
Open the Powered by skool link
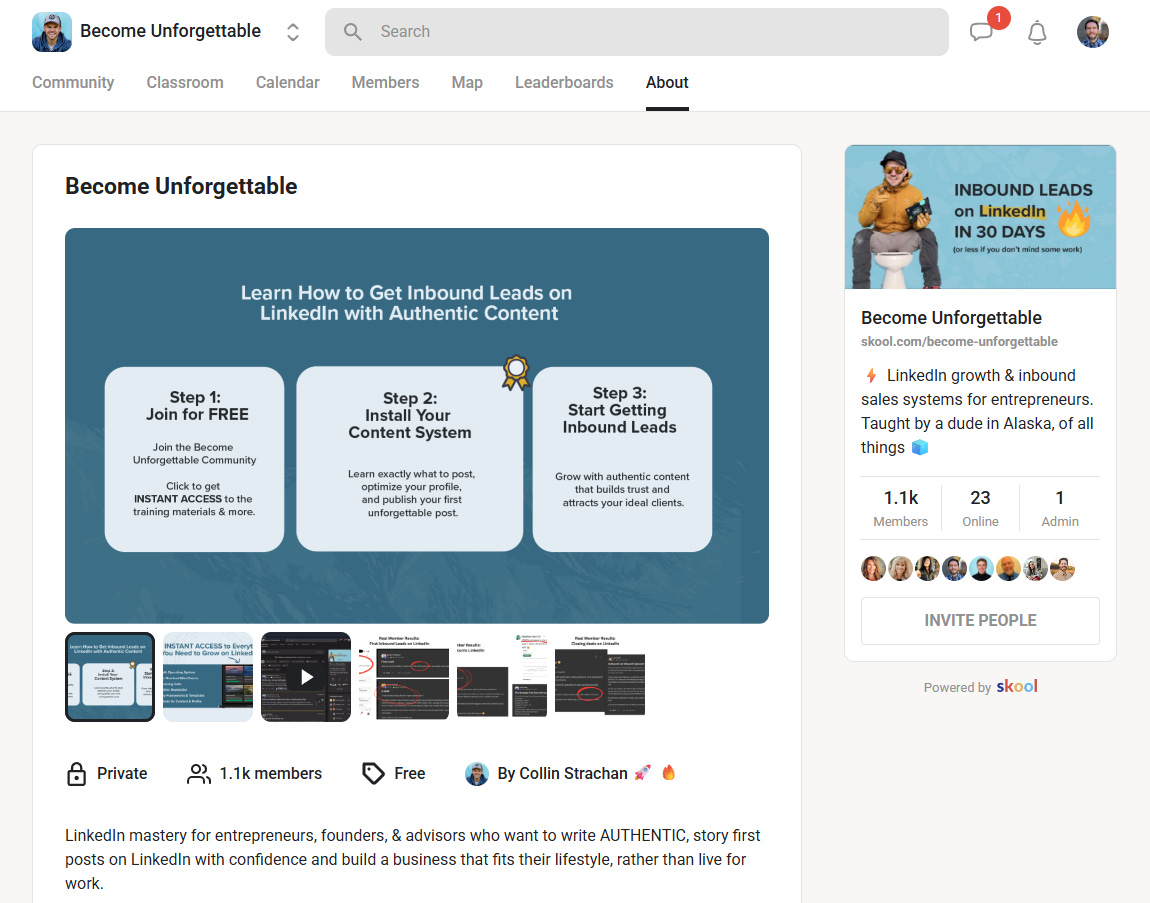coord(980,687)
